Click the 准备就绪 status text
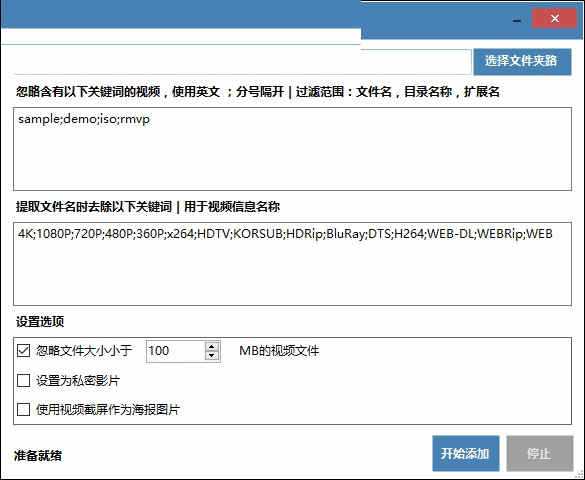Screen dimensions: 585x480 [x=38, y=455]
